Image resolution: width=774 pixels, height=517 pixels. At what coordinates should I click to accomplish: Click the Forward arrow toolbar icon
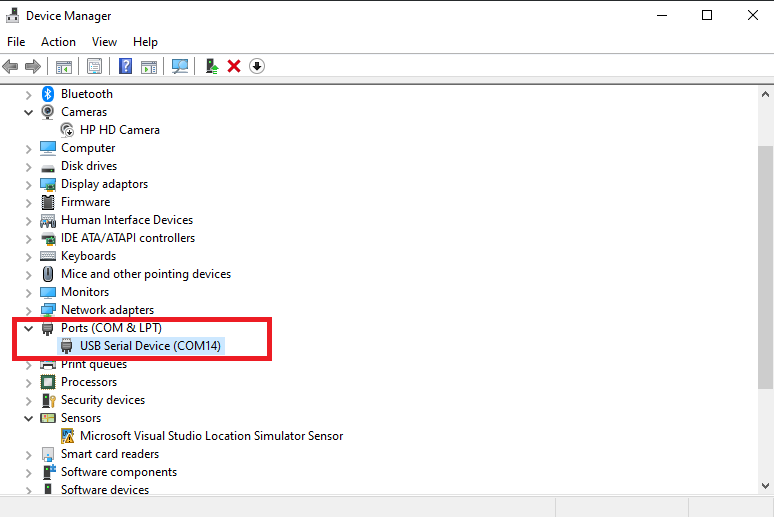point(33,66)
